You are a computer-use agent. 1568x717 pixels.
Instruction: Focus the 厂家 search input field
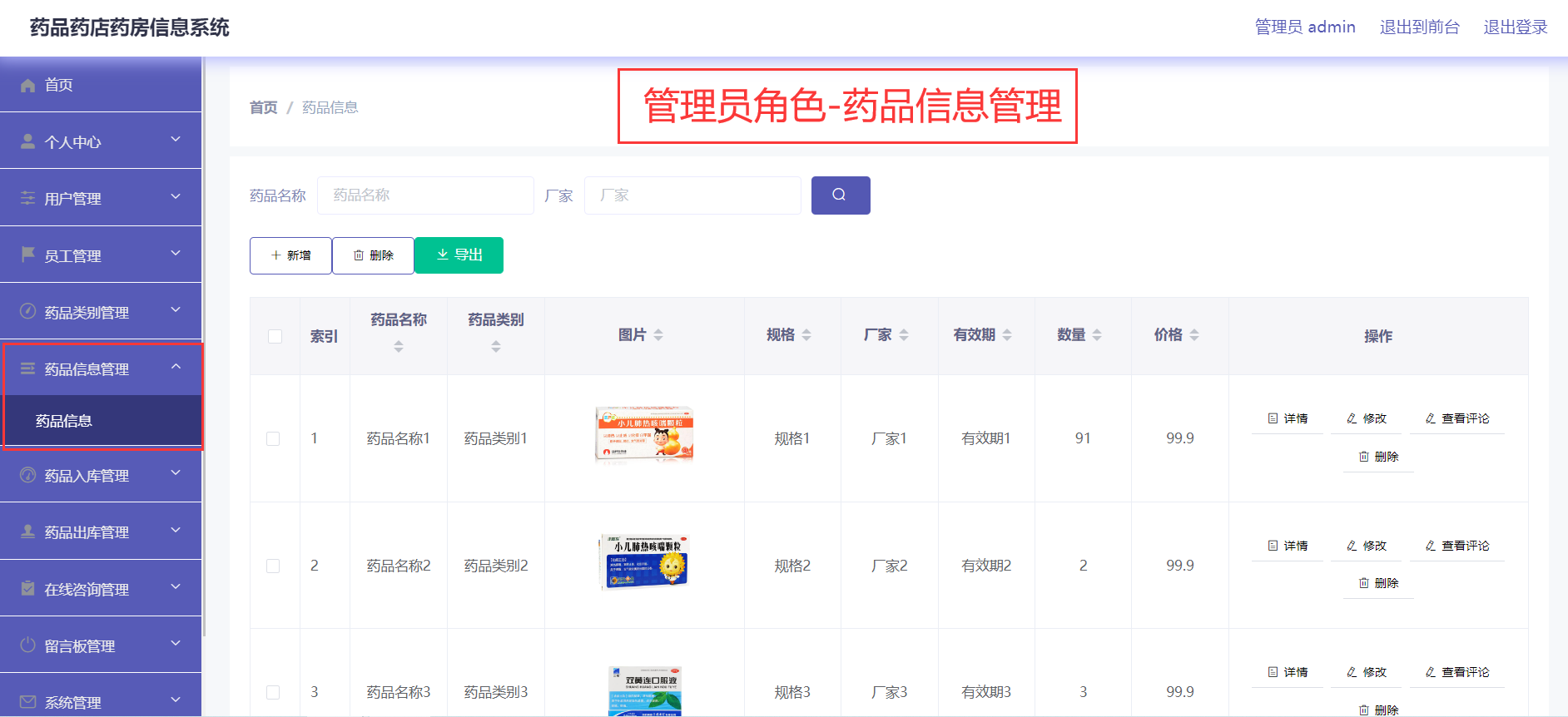click(692, 195)
